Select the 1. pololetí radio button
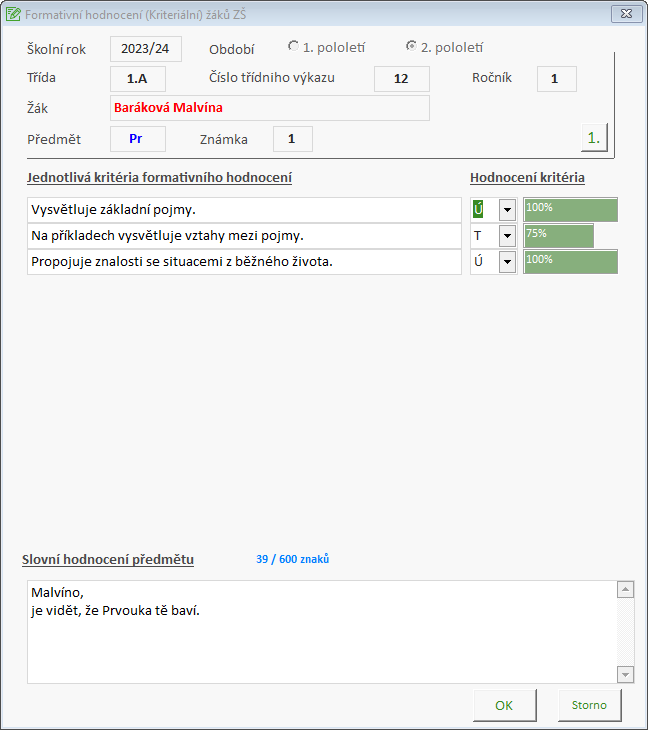The width and height of the screenshot is (648, 730). 293,46
